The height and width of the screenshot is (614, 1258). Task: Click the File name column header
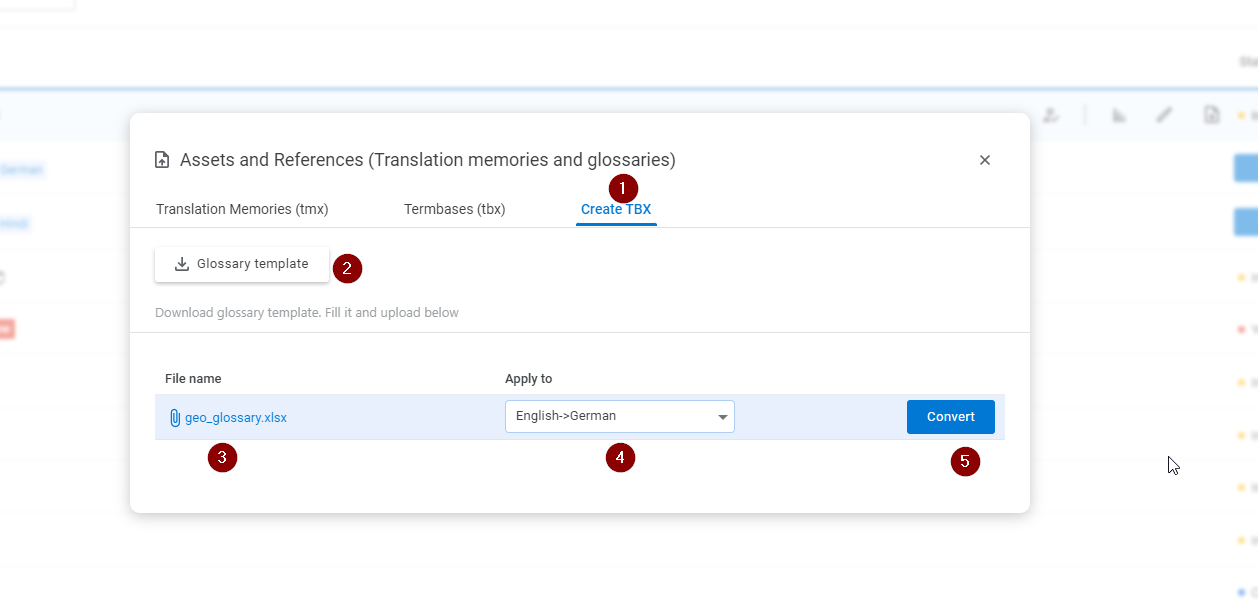click(193, 379)
